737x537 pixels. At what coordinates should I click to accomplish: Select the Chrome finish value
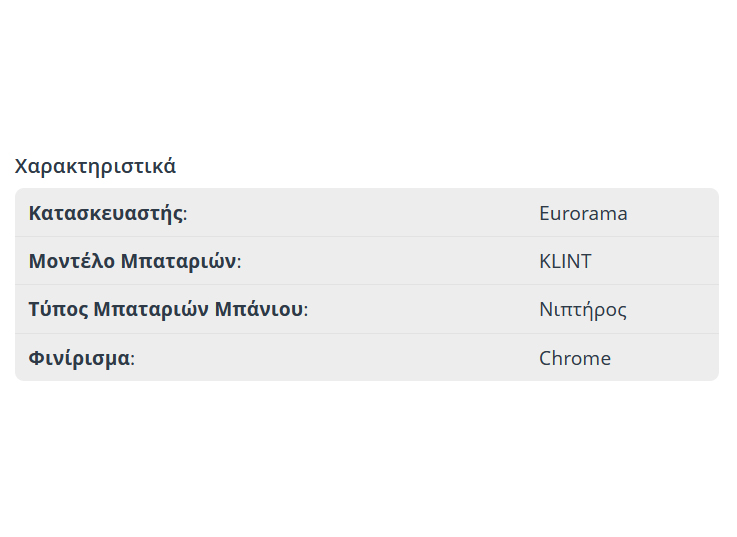(x=575, y=358)
